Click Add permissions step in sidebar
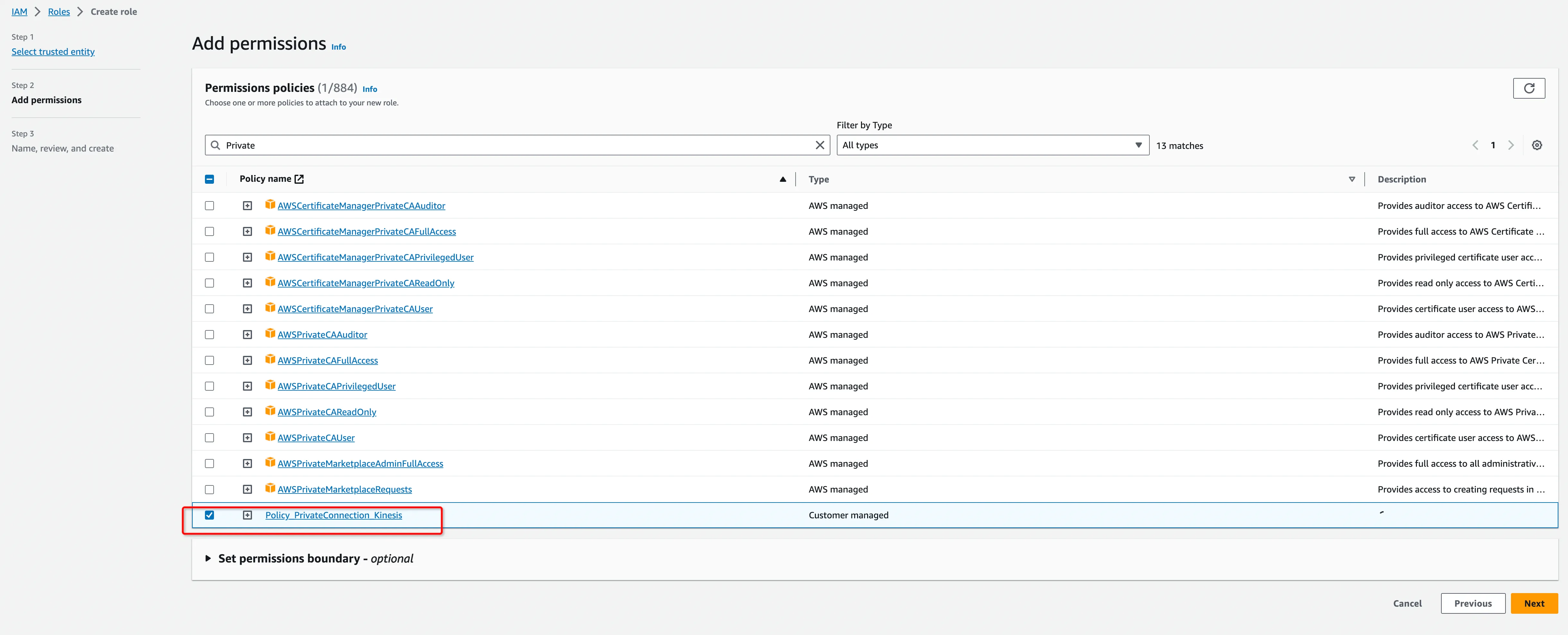This screenshot has width=1568, height=635. 46,100
